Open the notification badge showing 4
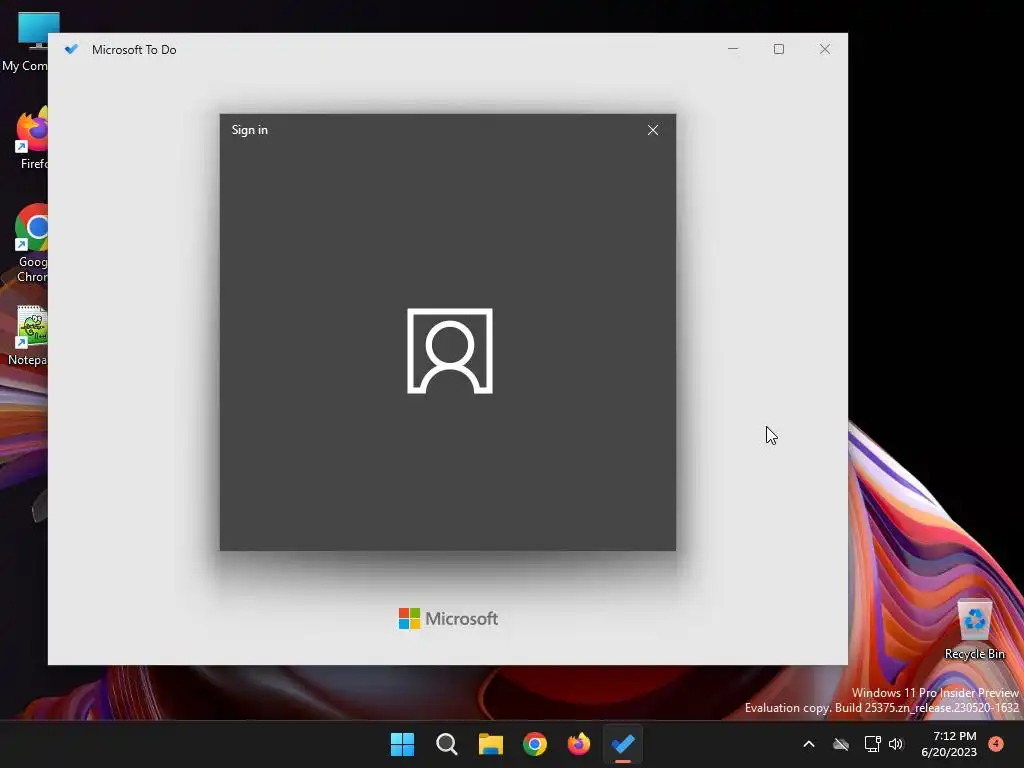1024x768 pixels. (996, 743)
